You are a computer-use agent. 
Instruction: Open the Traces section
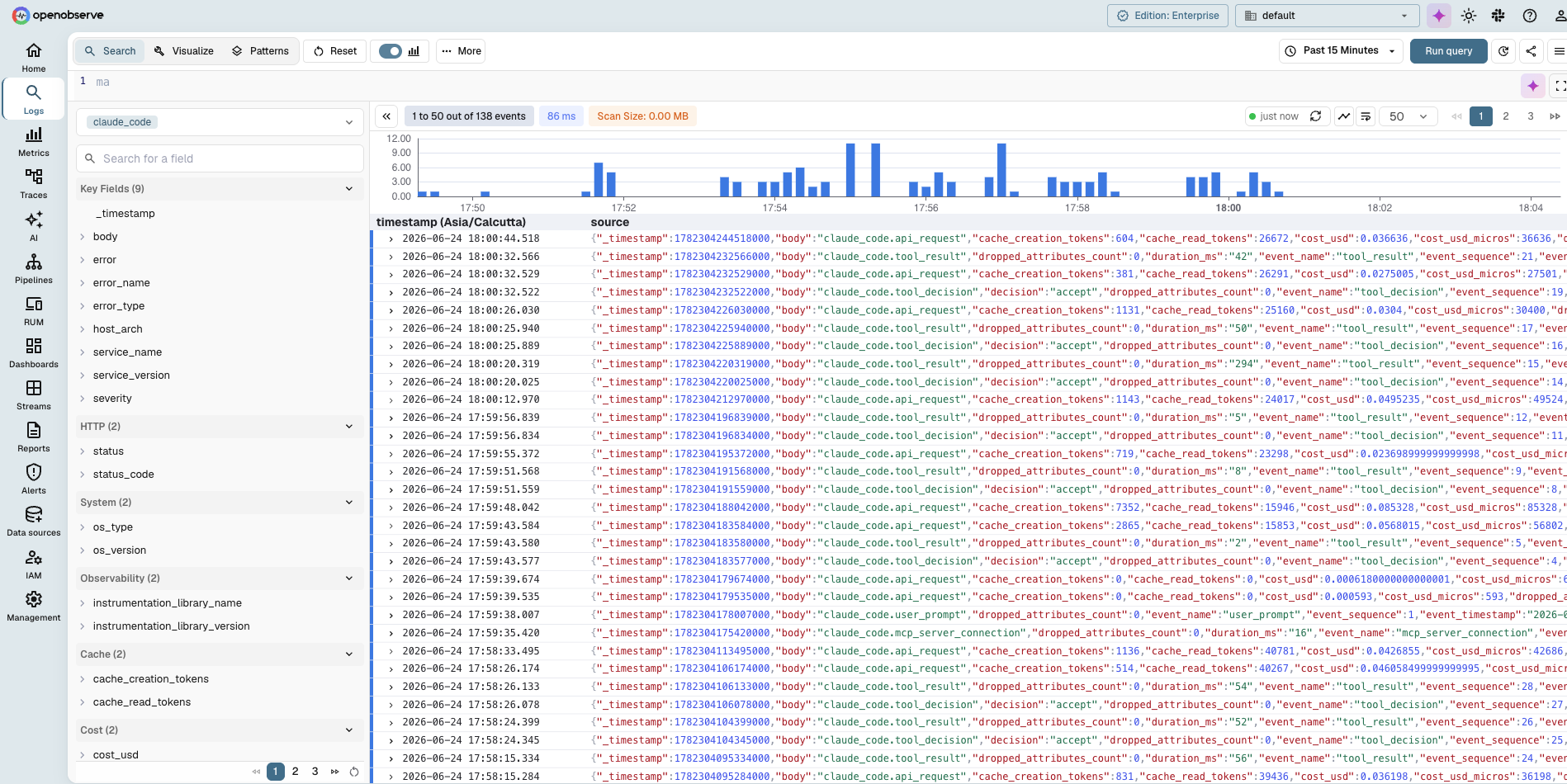click(34, 184)
